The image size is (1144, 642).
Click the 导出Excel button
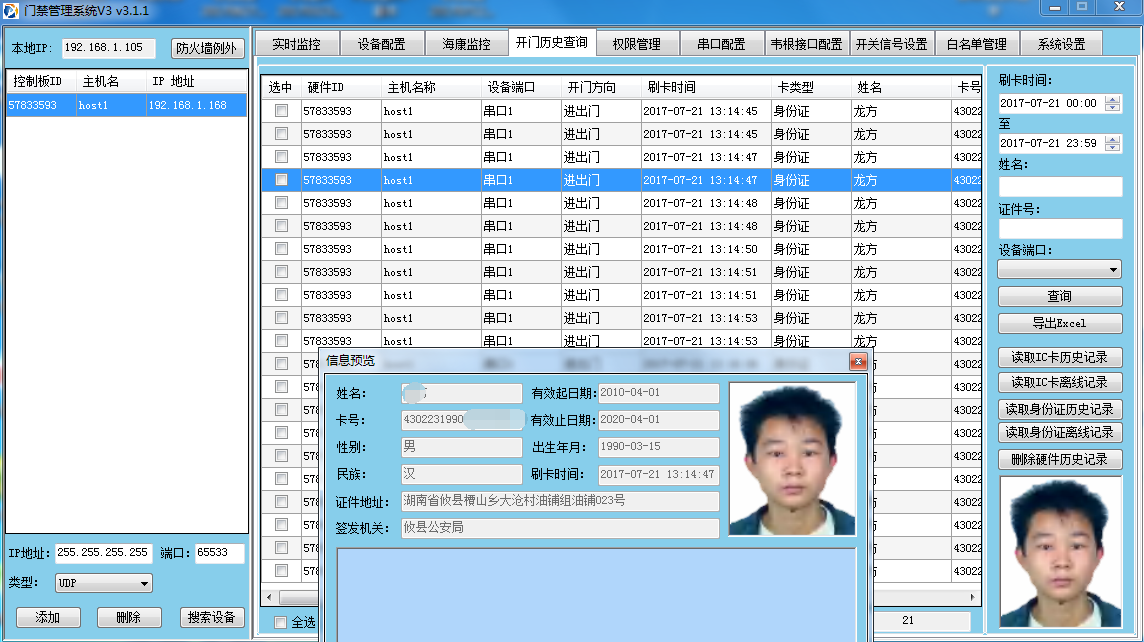pos(1059,324)
